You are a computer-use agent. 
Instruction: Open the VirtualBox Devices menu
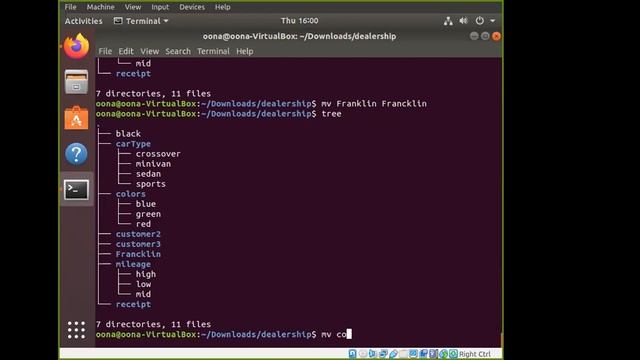(x=192, y=7)
